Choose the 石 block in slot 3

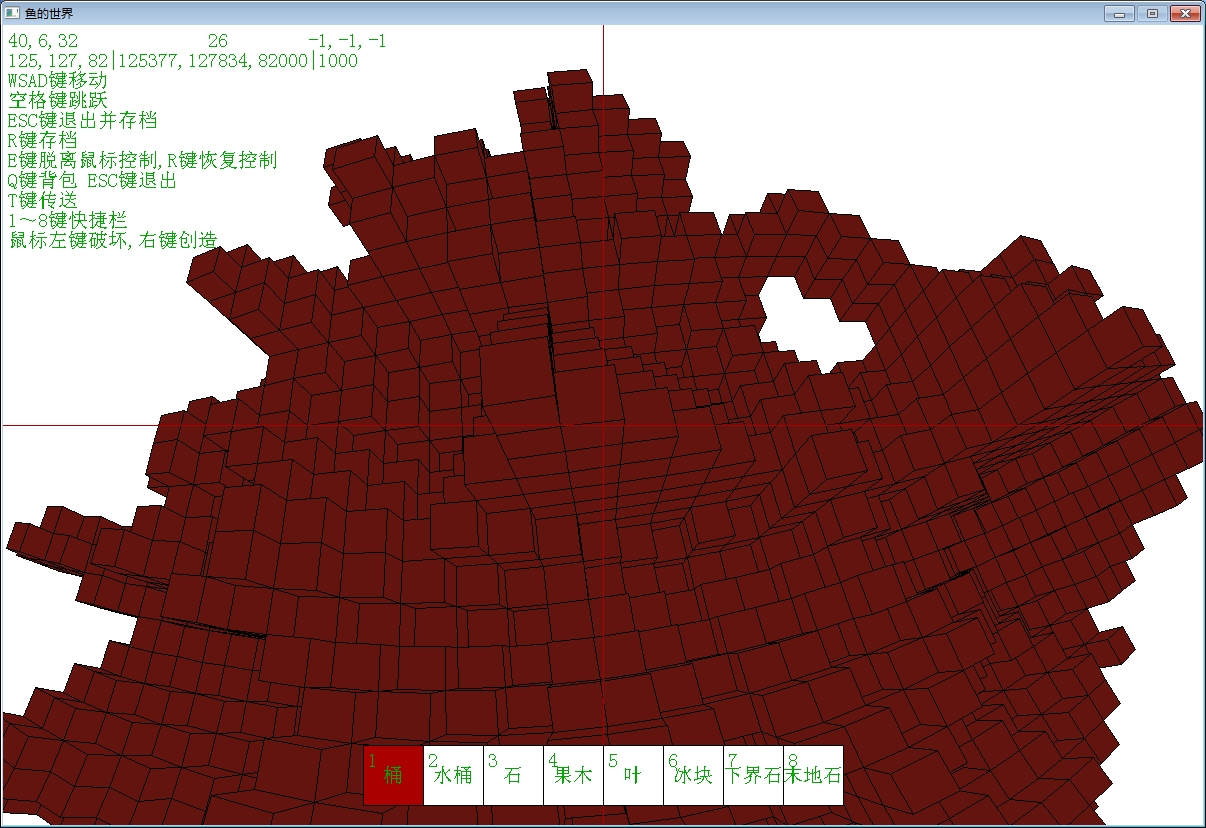pyautogui.click(x=513, y=775)
